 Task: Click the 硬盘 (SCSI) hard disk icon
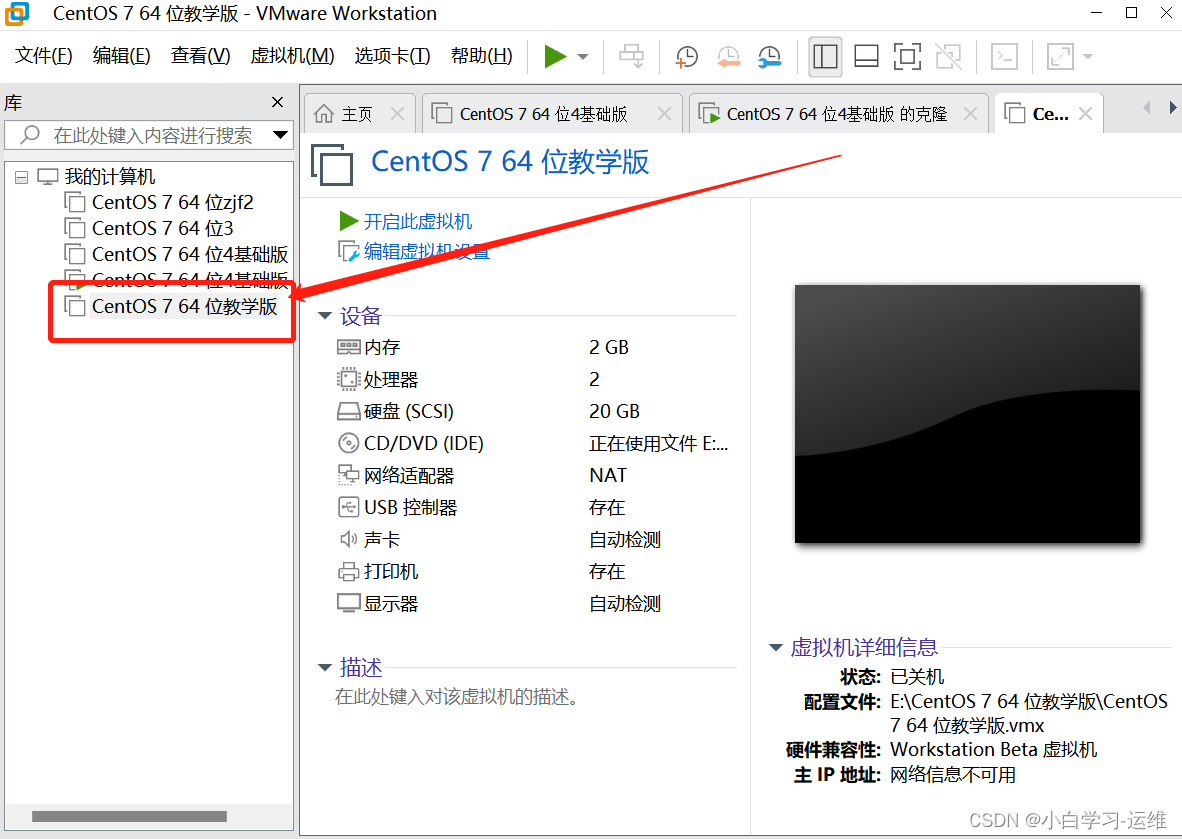click(x=348, y=412)
